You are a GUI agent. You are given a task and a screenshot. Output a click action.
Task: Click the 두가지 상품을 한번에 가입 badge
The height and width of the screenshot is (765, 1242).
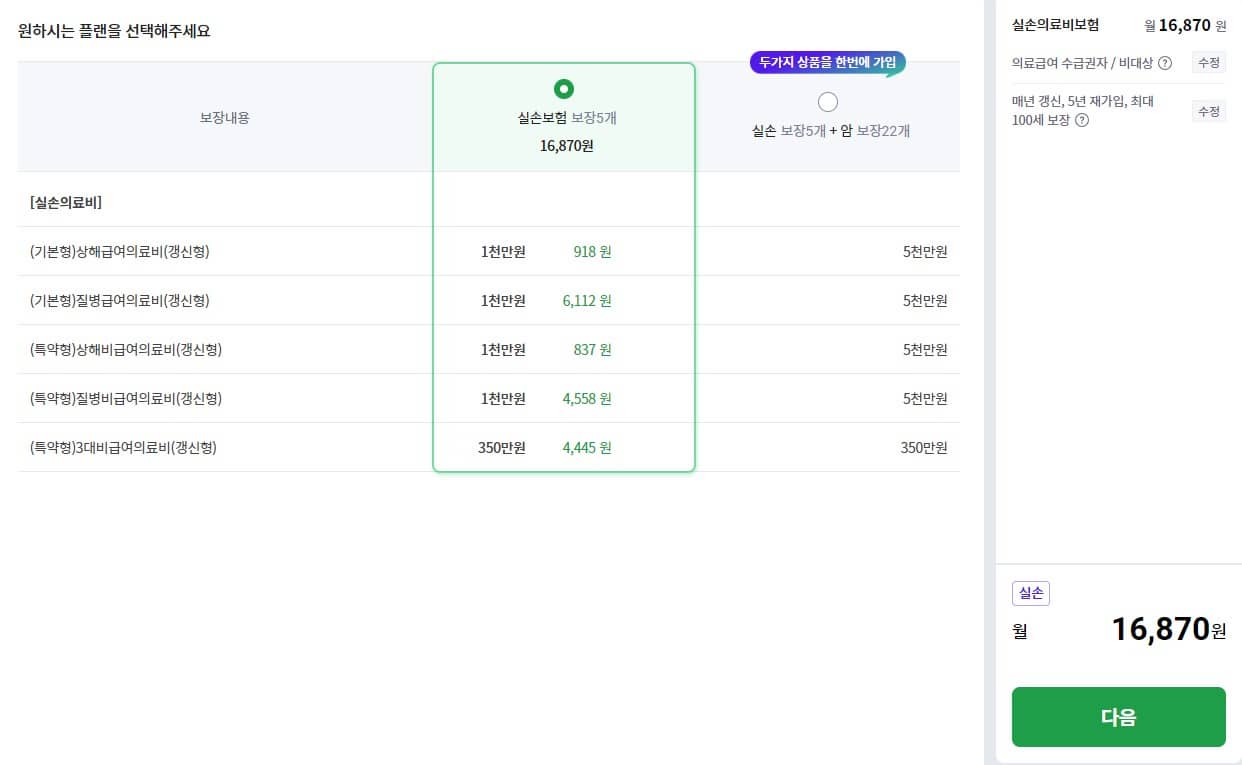(829, 62)
